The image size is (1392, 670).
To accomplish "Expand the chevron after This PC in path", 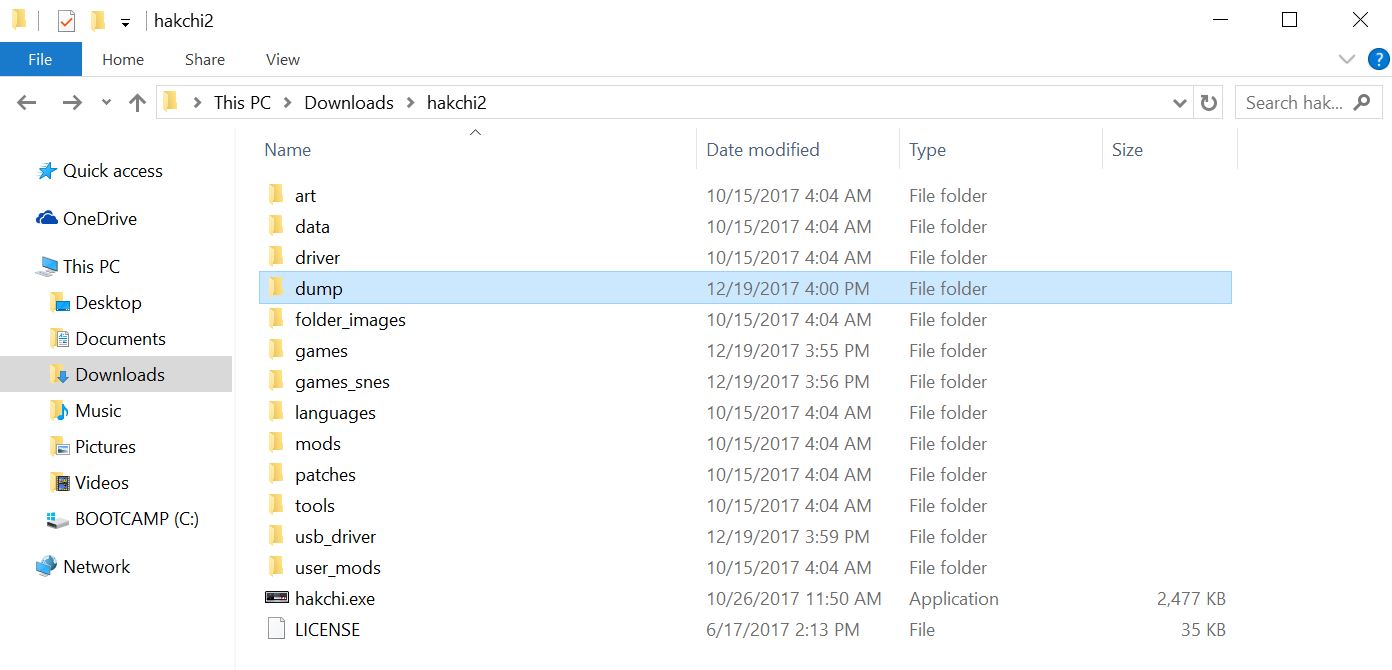I will 288,102.
